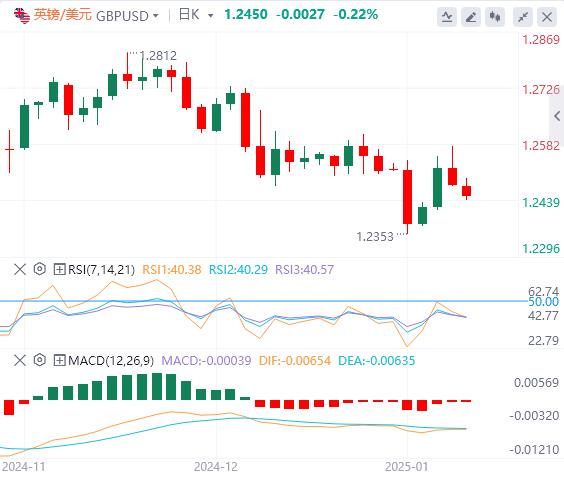
Task: Click the RSI(7,14,21) indicator label
Action: pyautogui.click(x=101, y=269)
